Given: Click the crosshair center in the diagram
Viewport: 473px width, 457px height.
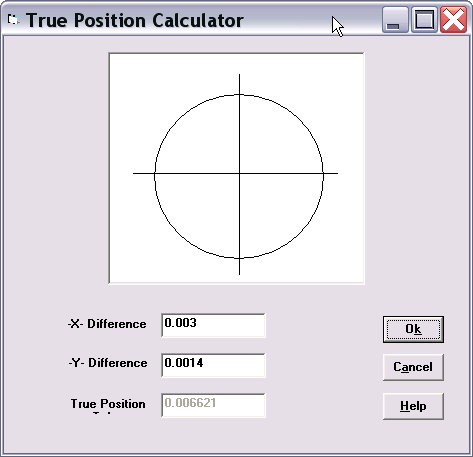Looking at the screenshot, I should pos(239,173).
